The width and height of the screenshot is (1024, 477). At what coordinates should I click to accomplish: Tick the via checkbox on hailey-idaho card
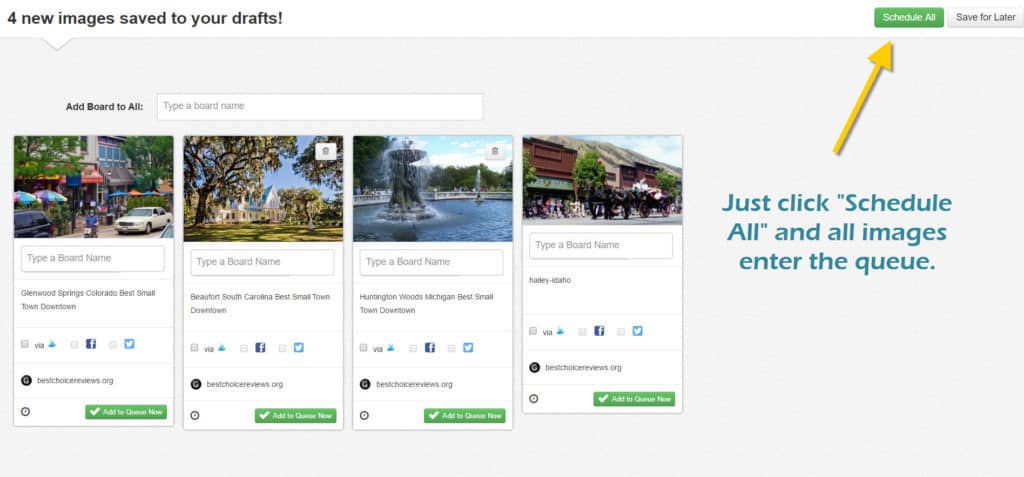point(533,331)
